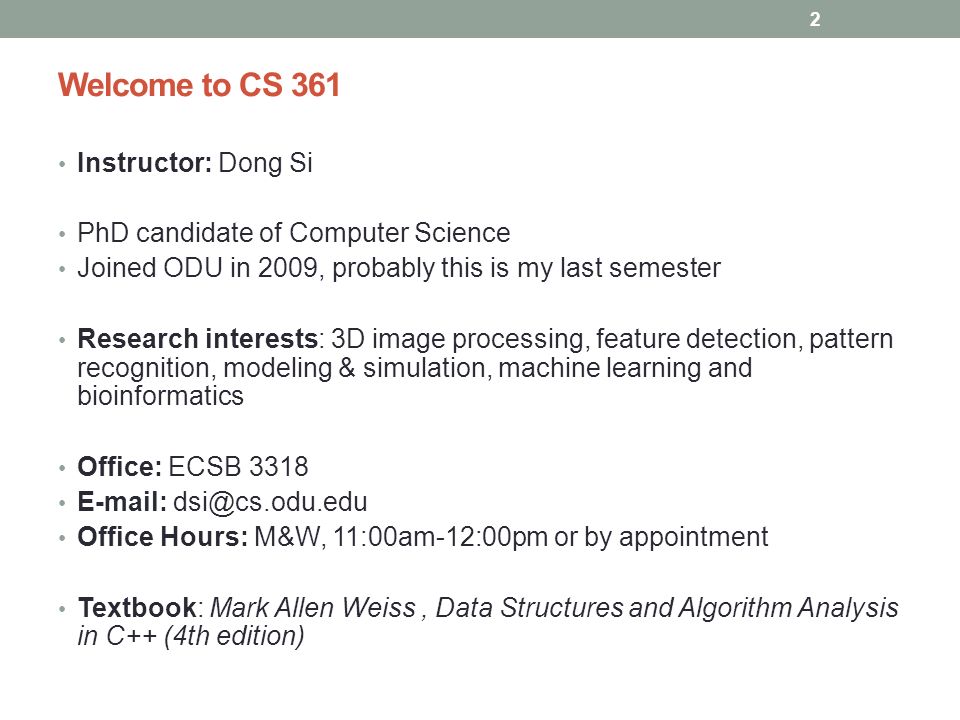Click the instructor name Dong Si
This screenshot has width=960, height=720.
click(x=265, y=163)
